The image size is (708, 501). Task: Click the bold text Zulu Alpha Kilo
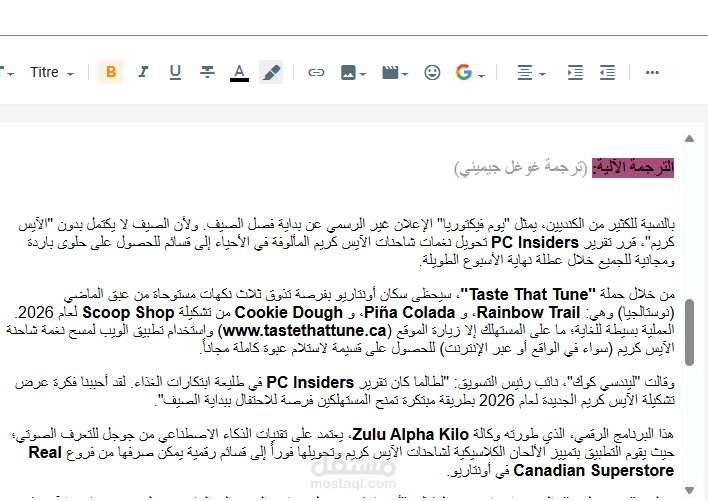coord(410,434)
